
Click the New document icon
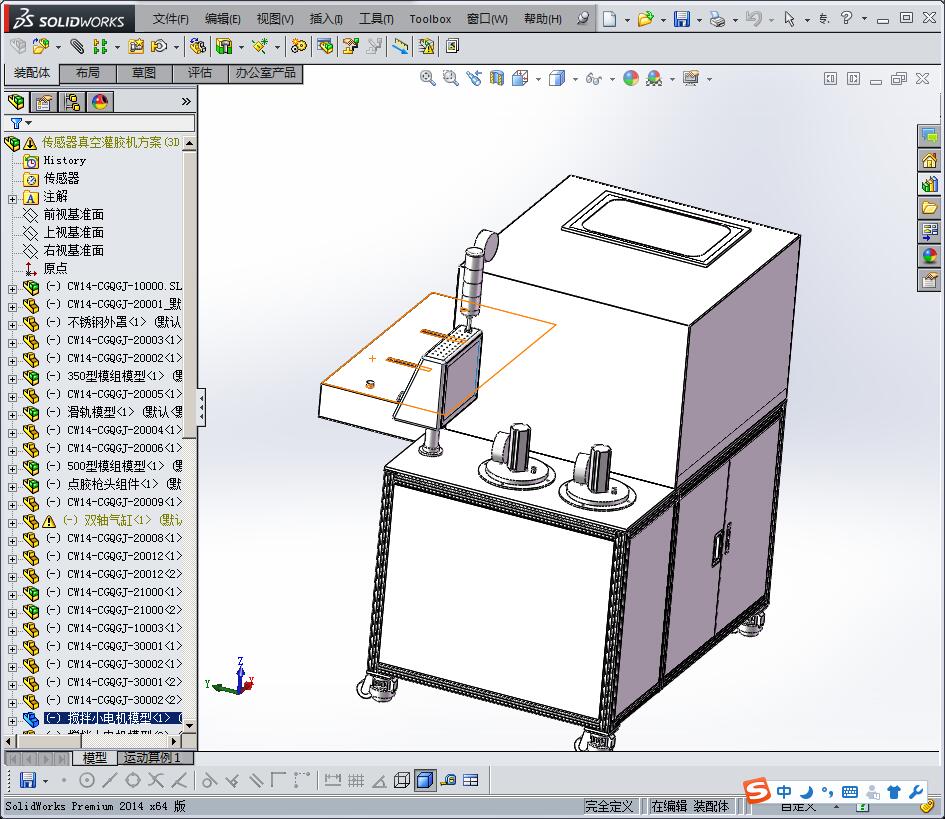tap(609, 19)
